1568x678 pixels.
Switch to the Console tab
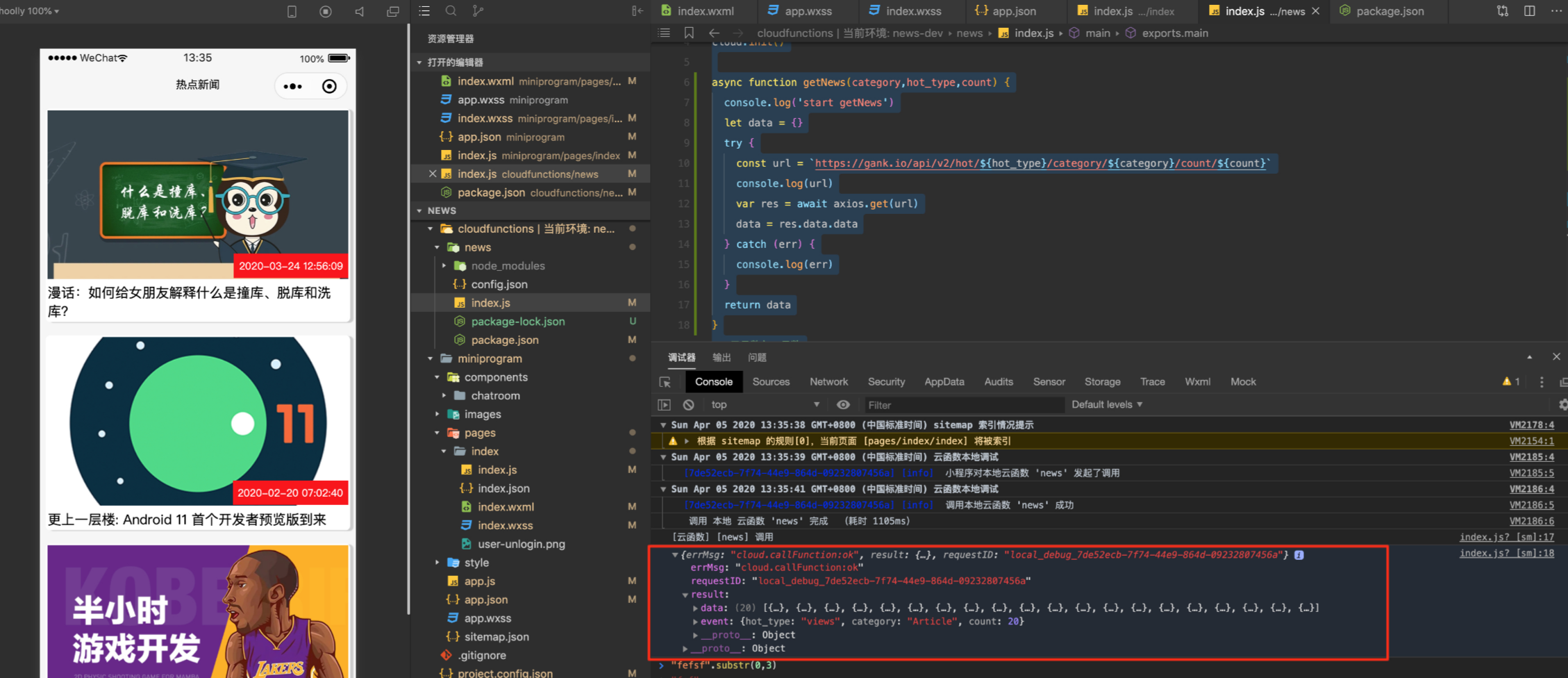(x=713, y=381)
